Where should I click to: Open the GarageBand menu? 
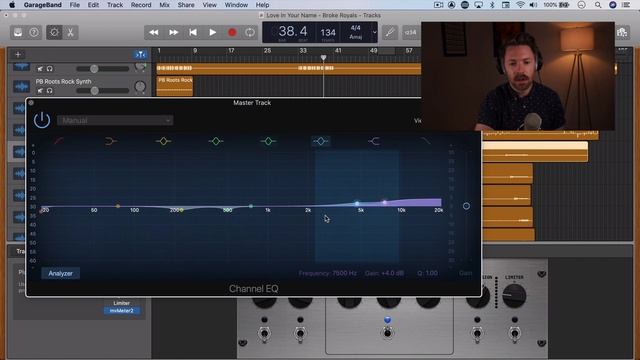(42, 5)
